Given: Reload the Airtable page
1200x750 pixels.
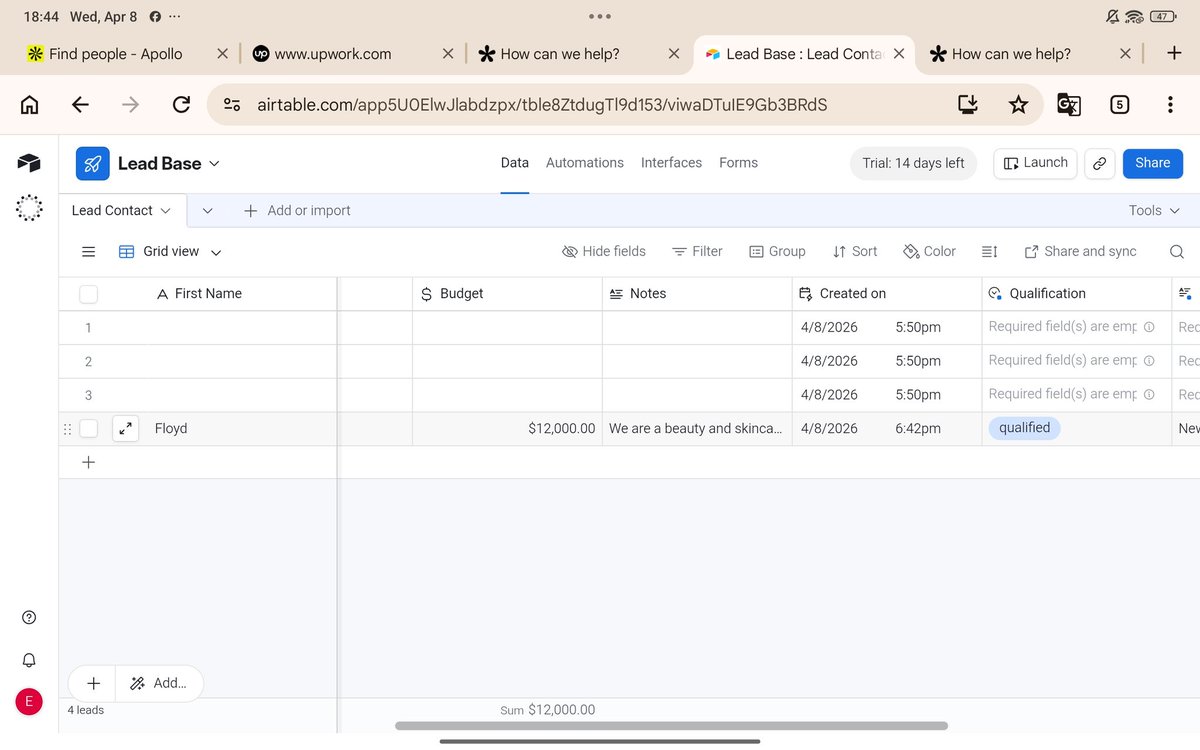Looking at the screenshot, I should (181, 104).
